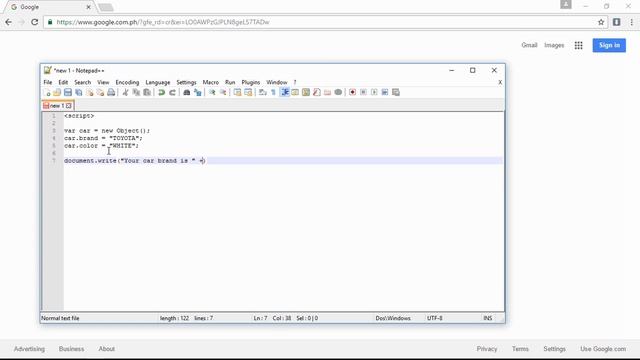Open the Search menu
Image resolution: width=640 pixels, height=360 pixels.
[82, 82]
